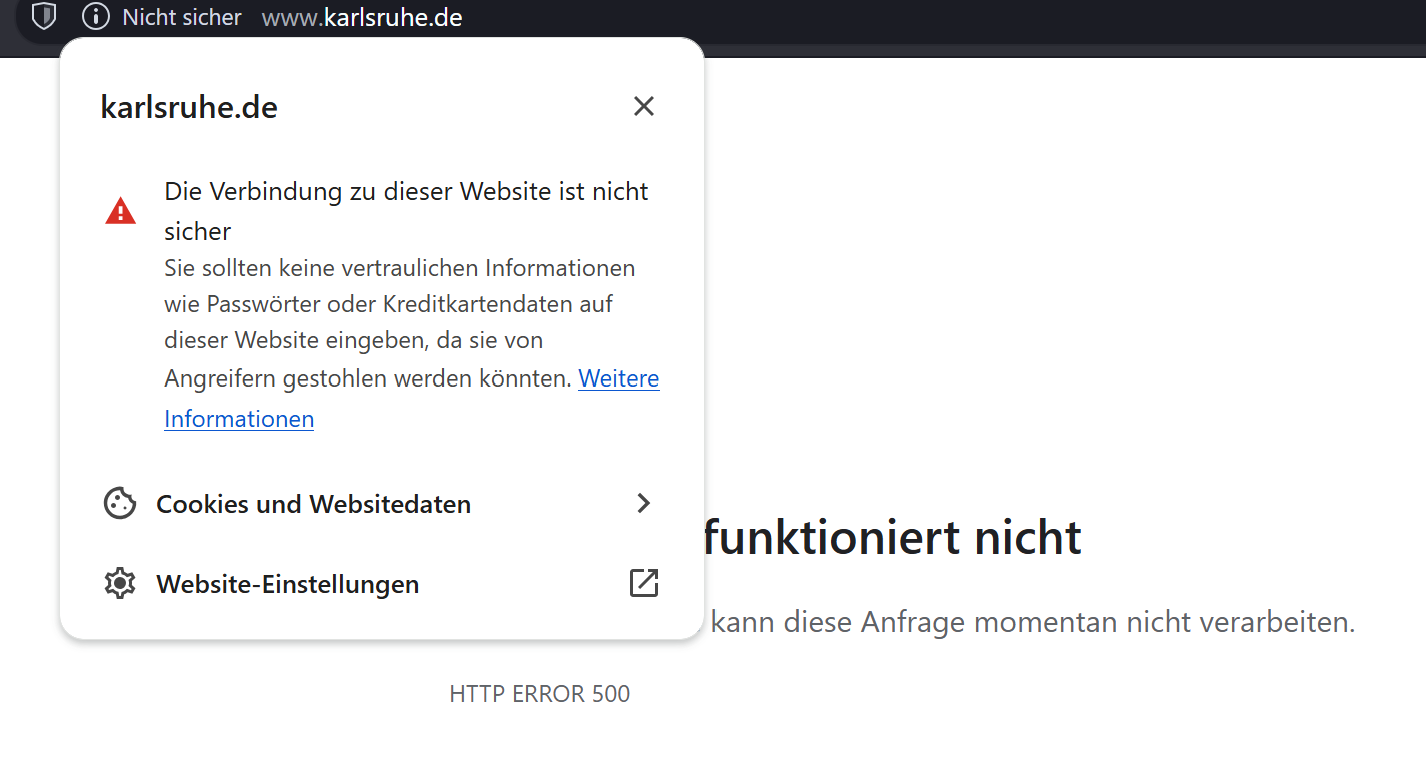Image resolution: width=1426 pixels, height=764 pixels.
Task: Expand the Cookies und Websitedaten chevron arrow
Action: click(x=643, y=503)
